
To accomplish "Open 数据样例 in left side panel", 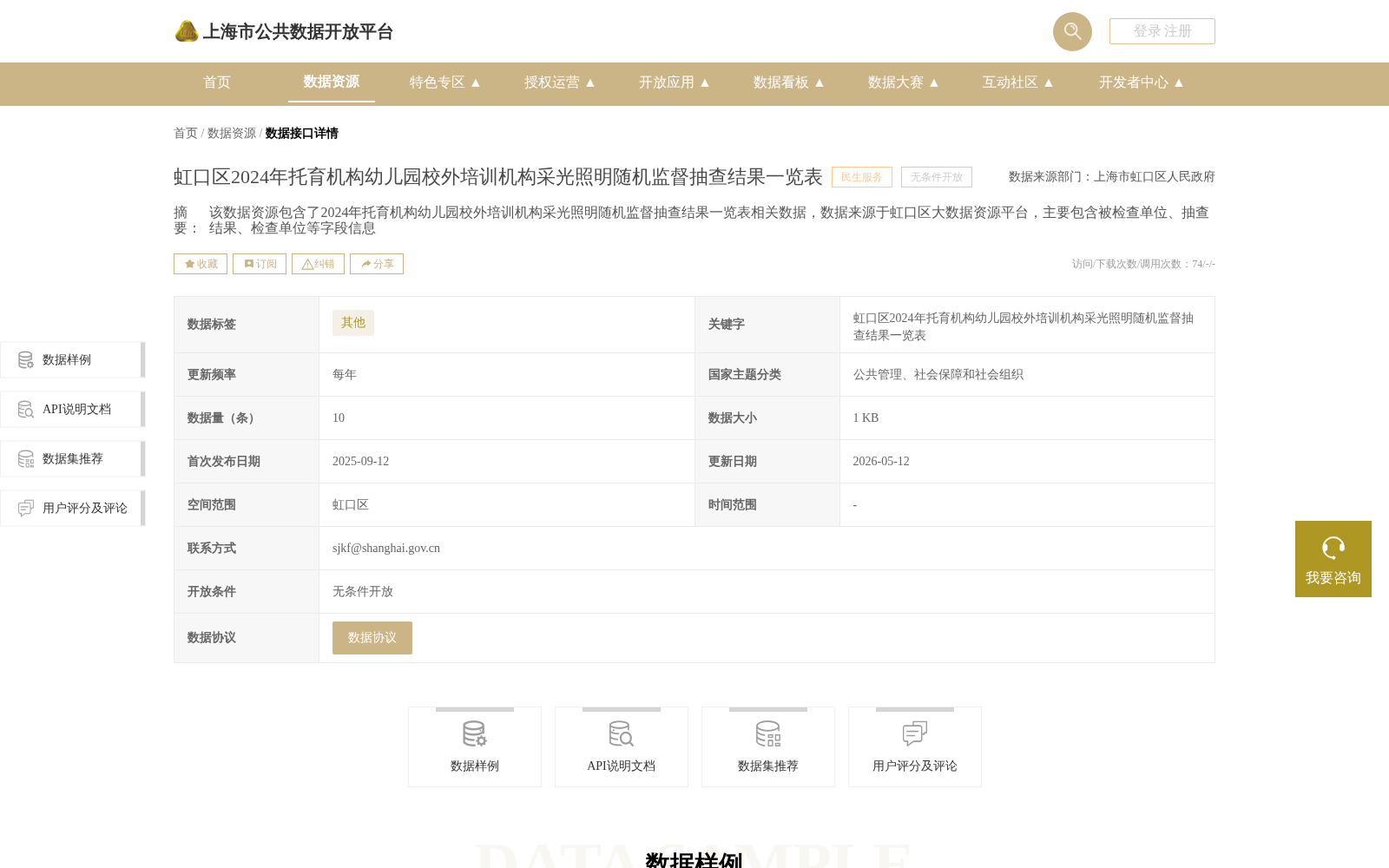I will (73, 360).
